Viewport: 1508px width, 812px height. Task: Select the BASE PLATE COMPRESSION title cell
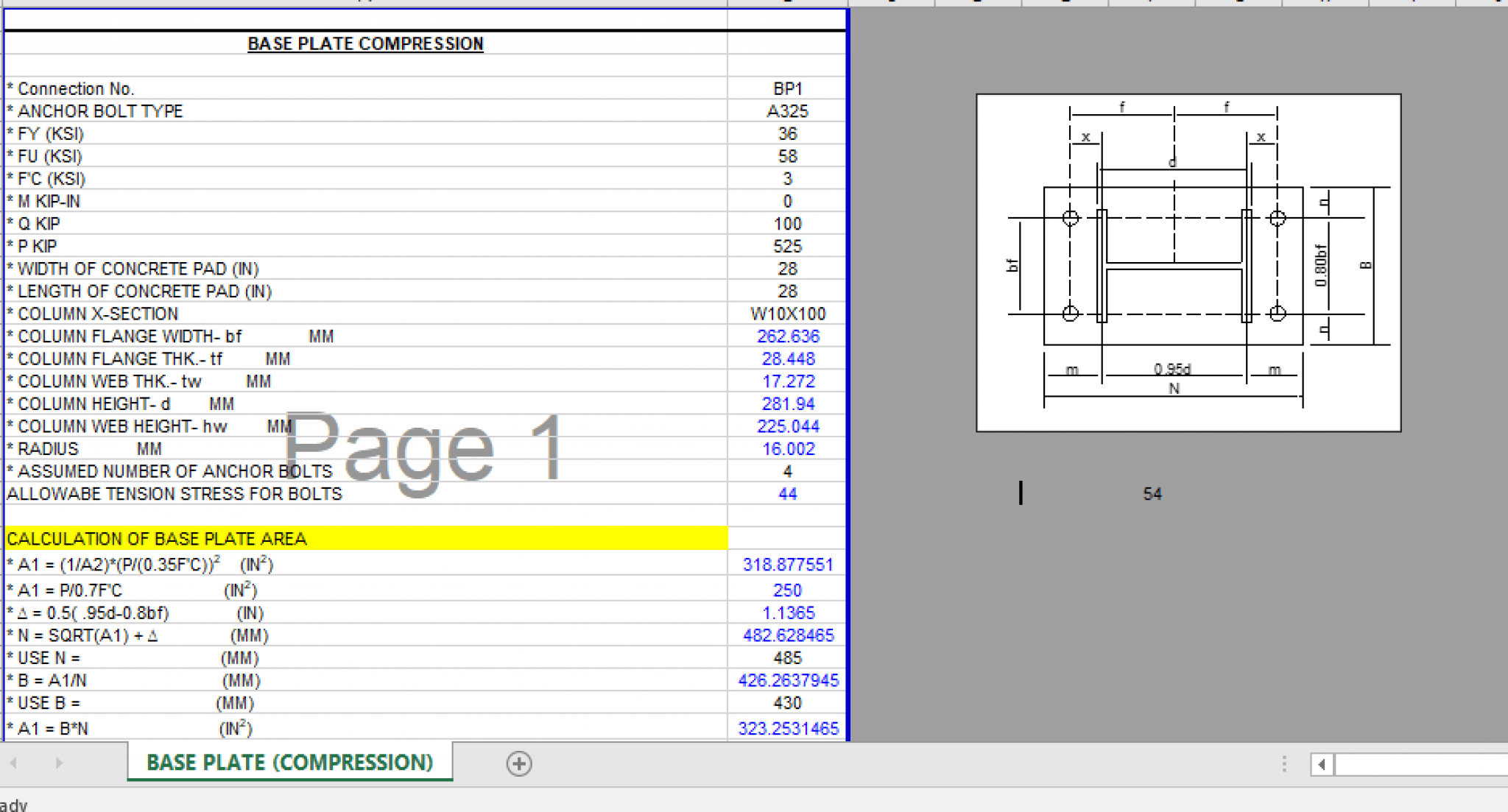[x=365, y=43]
